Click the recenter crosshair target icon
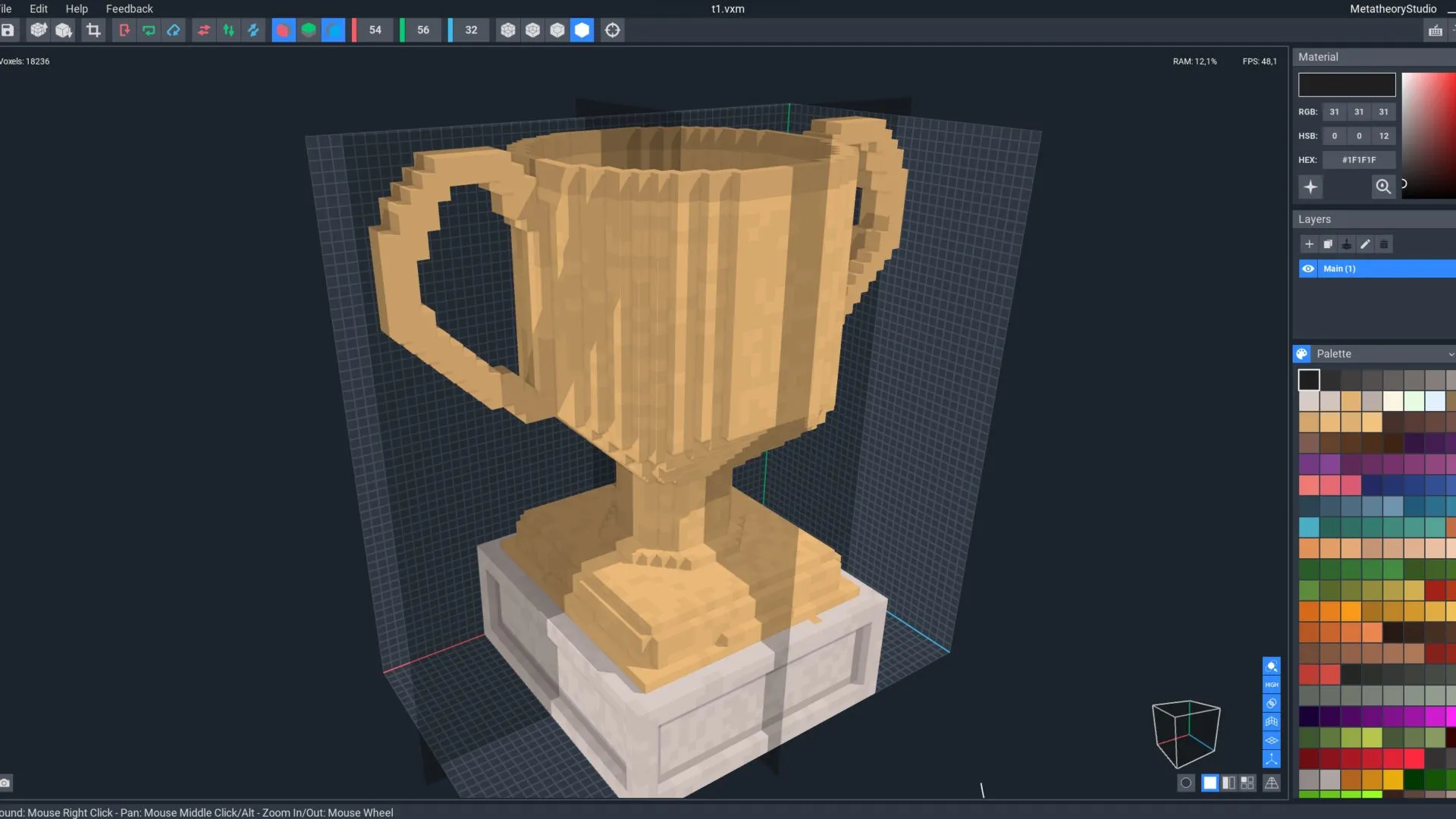1456x819 pixels. 612,30
